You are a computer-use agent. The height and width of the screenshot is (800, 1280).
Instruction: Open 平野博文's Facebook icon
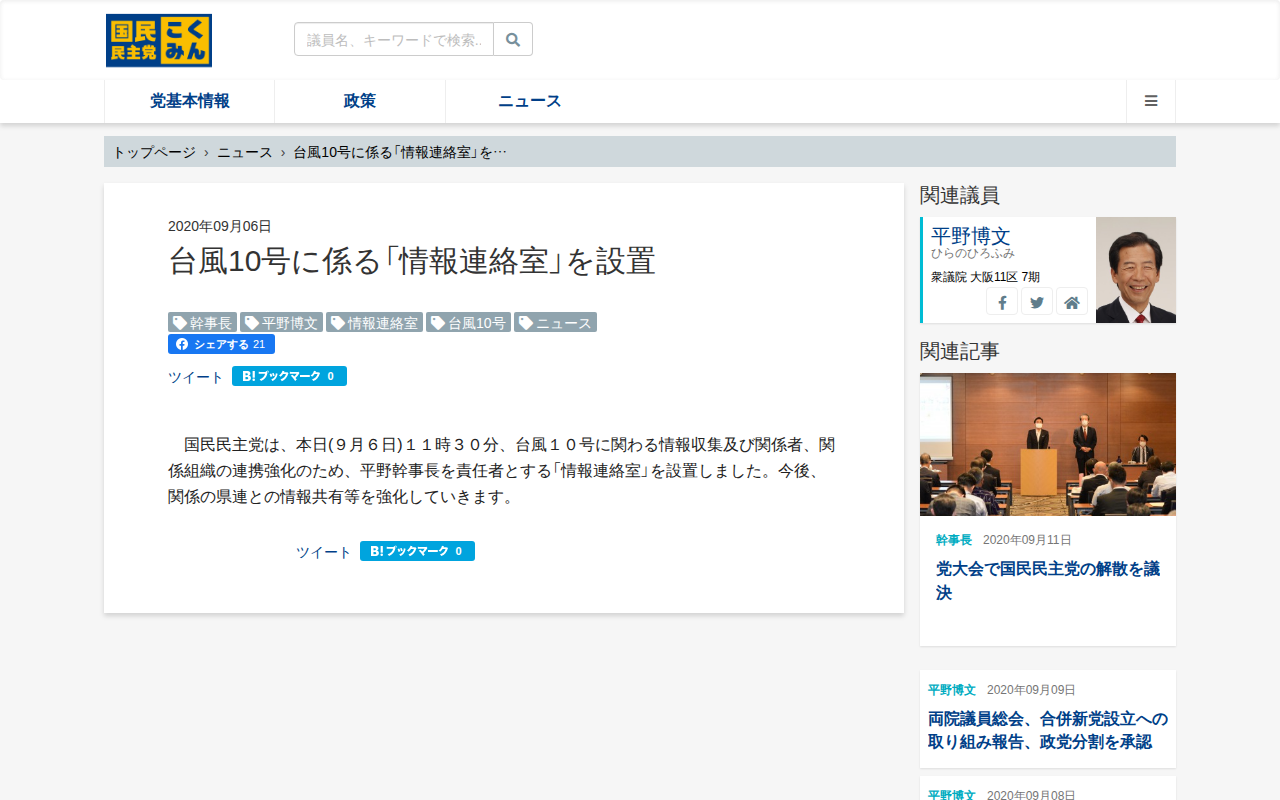pyautogui.click(x=1002, y=302)
